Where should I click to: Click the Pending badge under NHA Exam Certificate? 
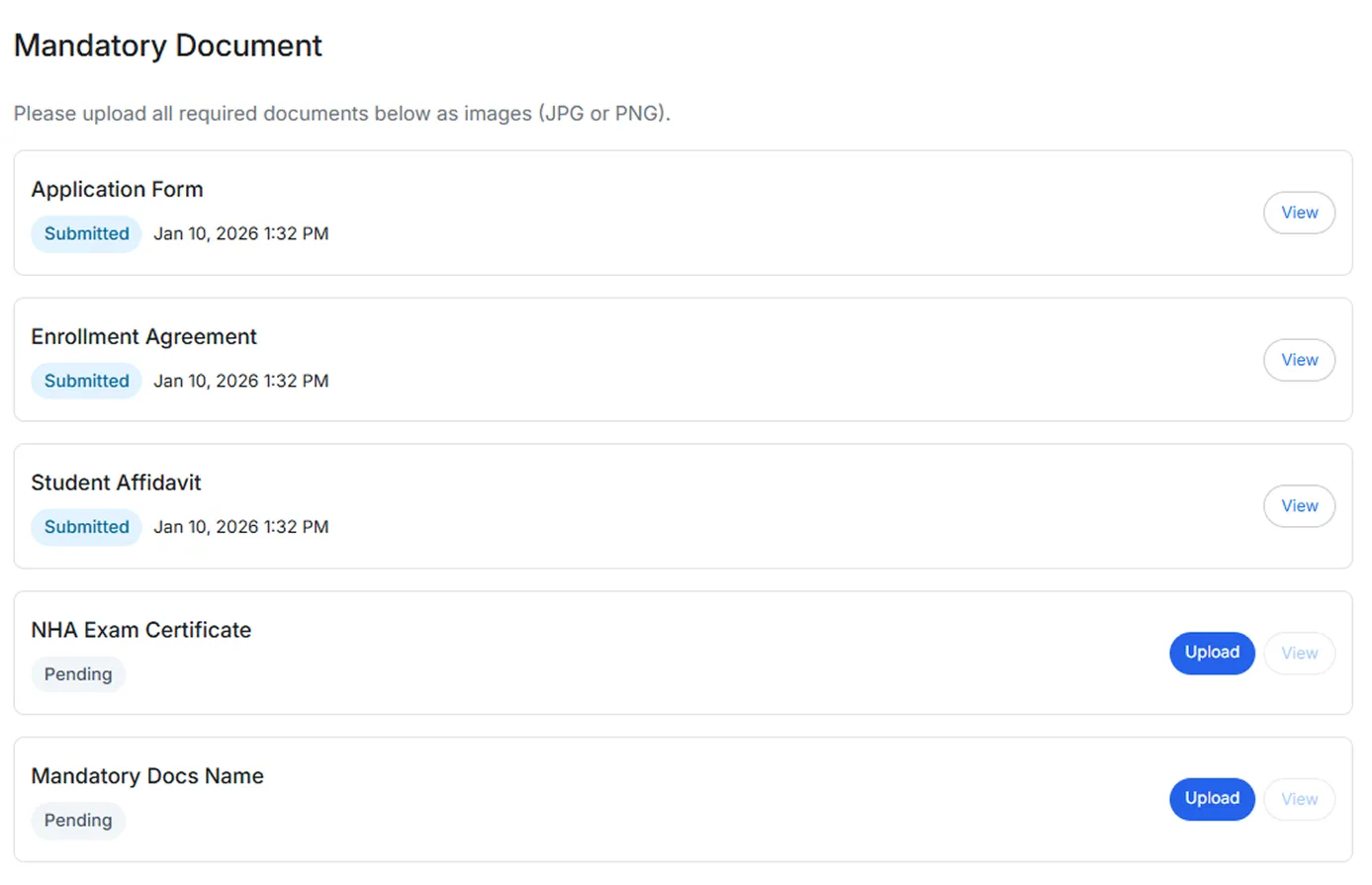click(78, 674)
